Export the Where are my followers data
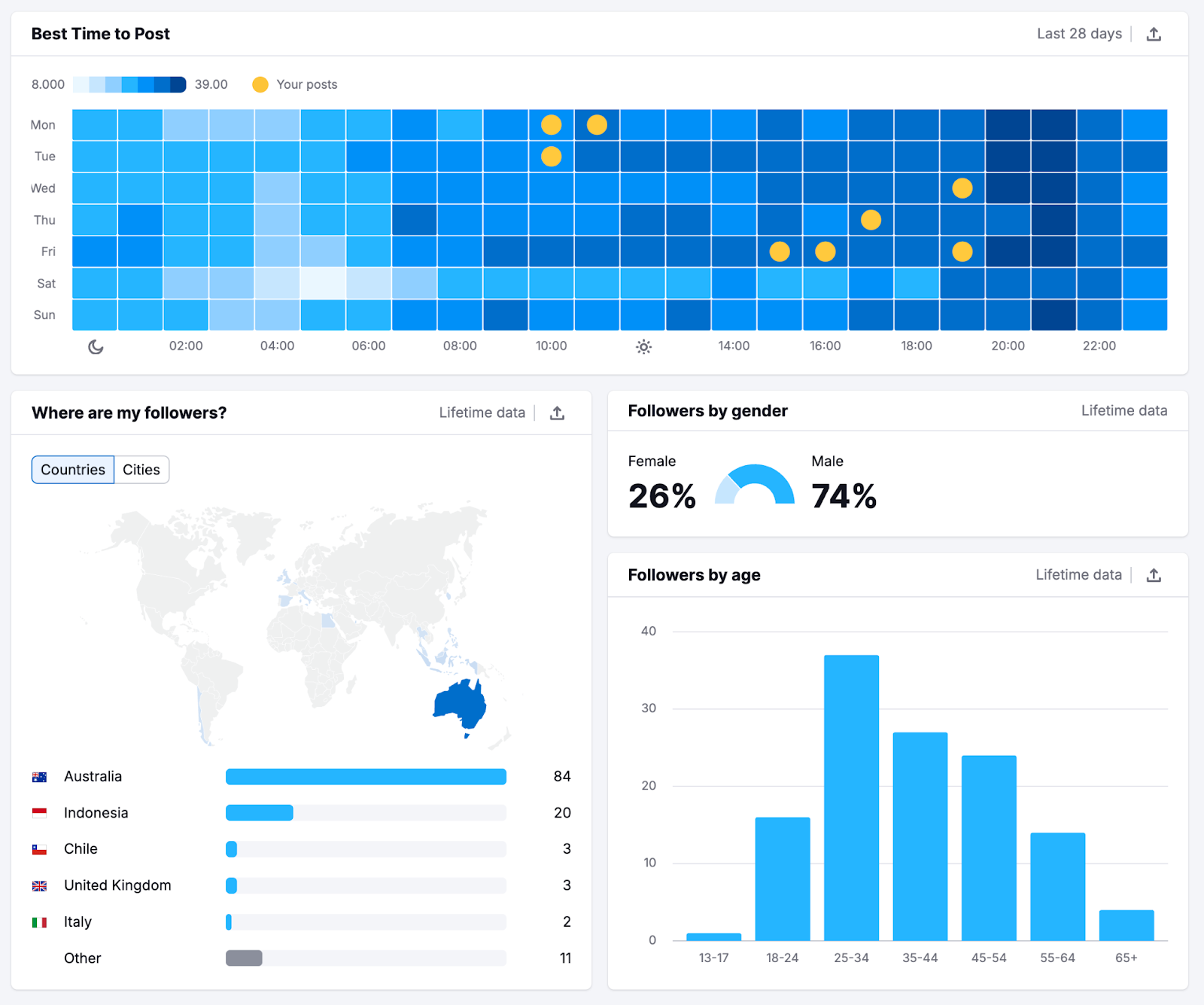This screenshot has width=1204, height=1005. pos(557,413)
